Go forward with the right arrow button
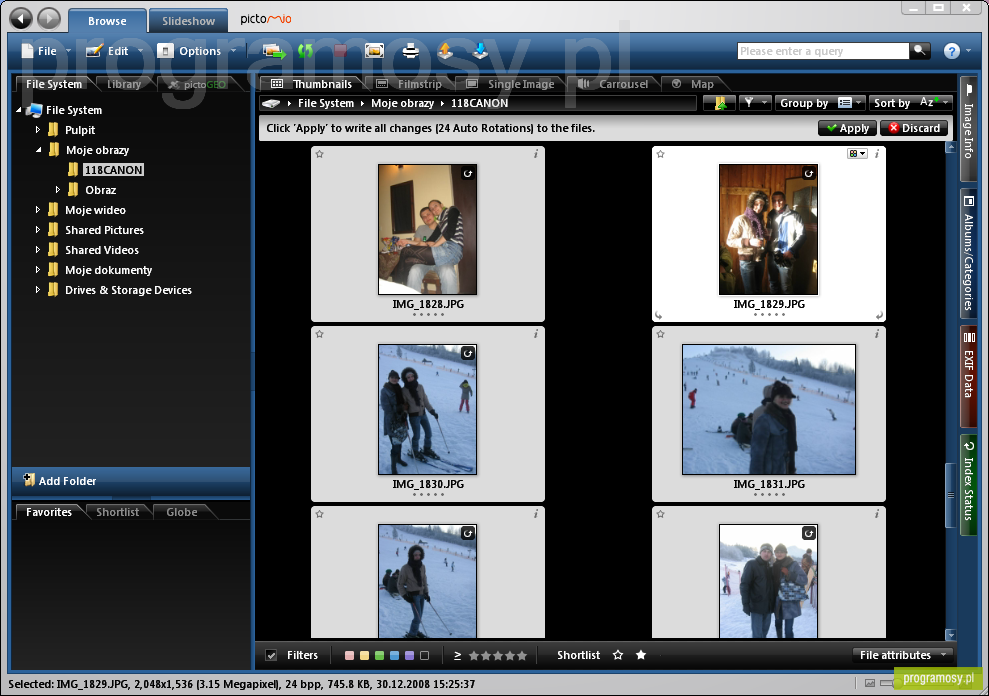This screenshot has height=696, width=989. click(49, 19)
